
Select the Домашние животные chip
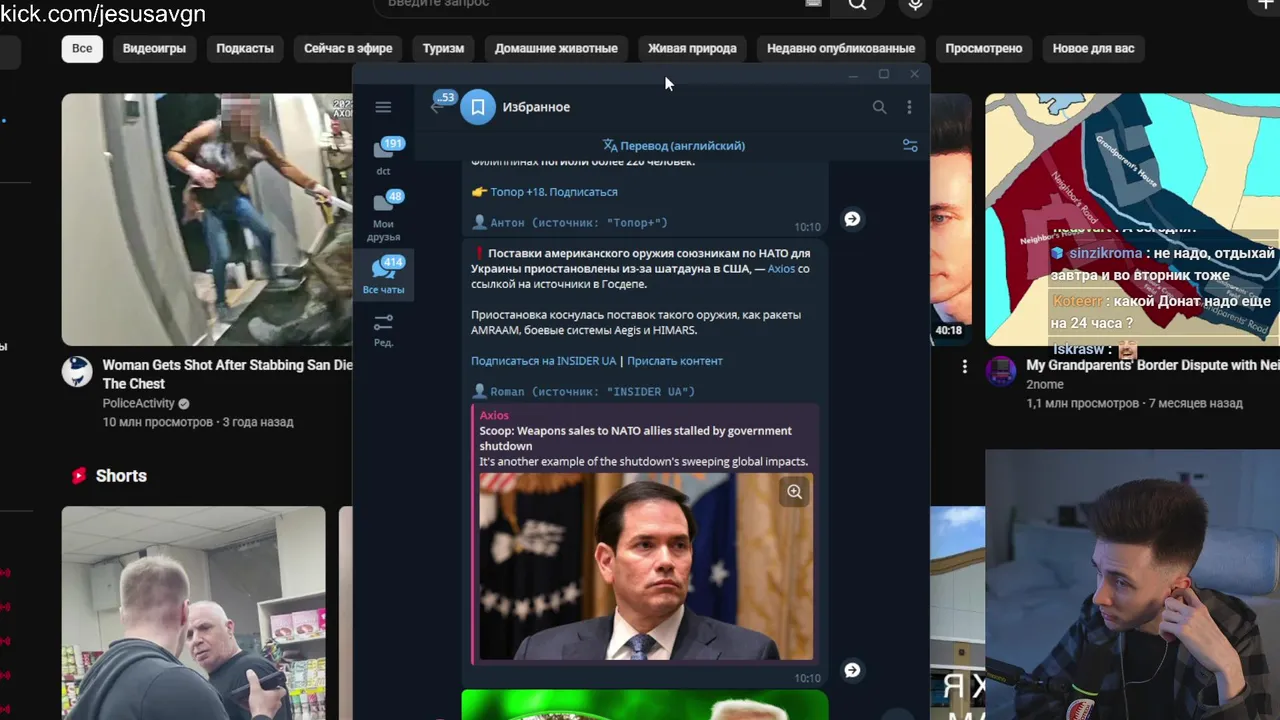click(556, 48)
